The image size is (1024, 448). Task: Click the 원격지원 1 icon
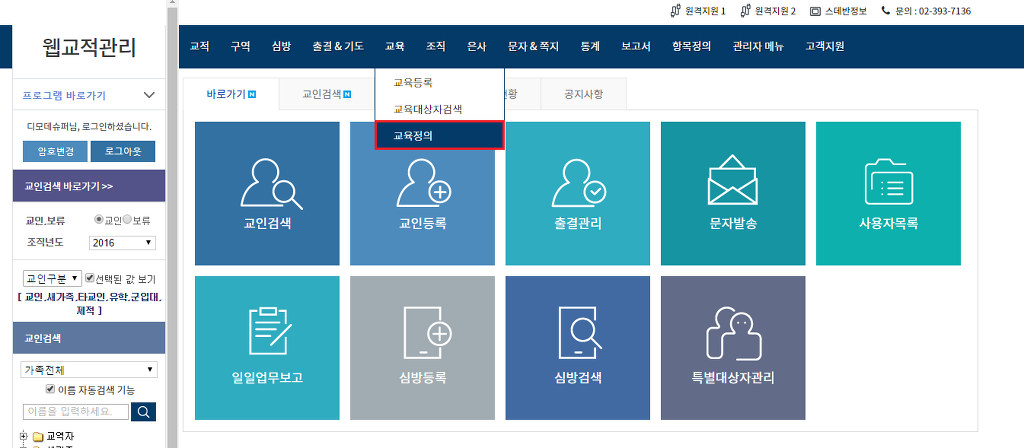pos(676,11)
